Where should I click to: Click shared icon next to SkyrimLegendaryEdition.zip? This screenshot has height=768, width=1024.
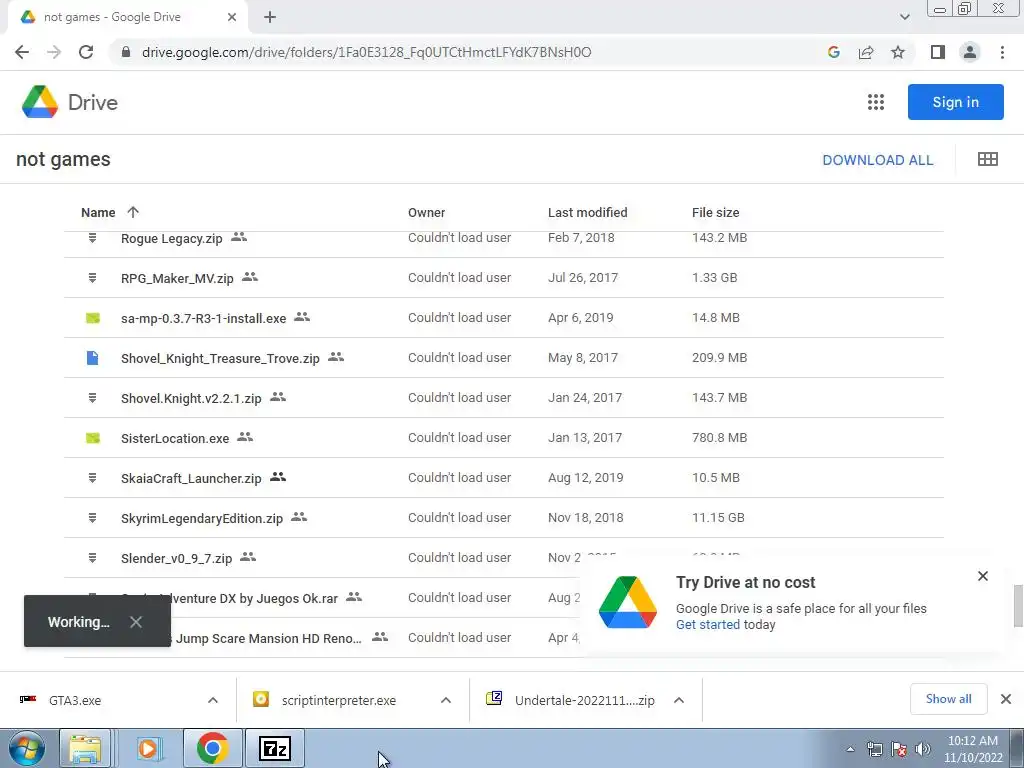299,517
